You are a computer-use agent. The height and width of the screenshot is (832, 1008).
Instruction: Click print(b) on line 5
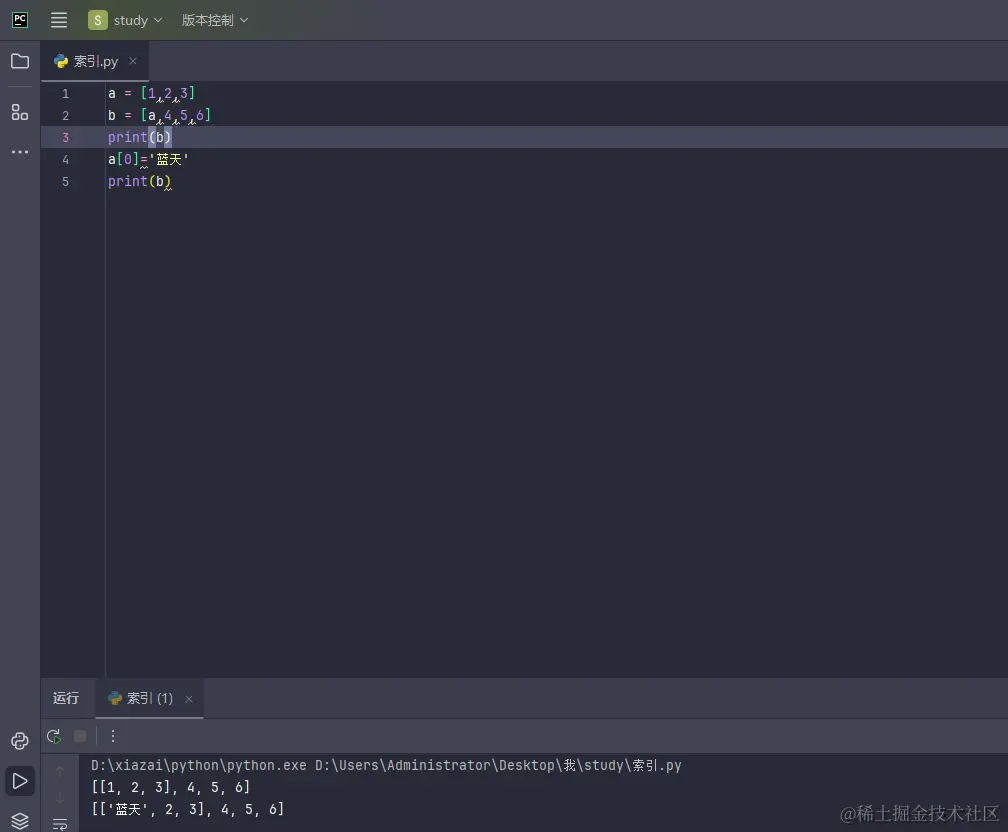[140, 181]
